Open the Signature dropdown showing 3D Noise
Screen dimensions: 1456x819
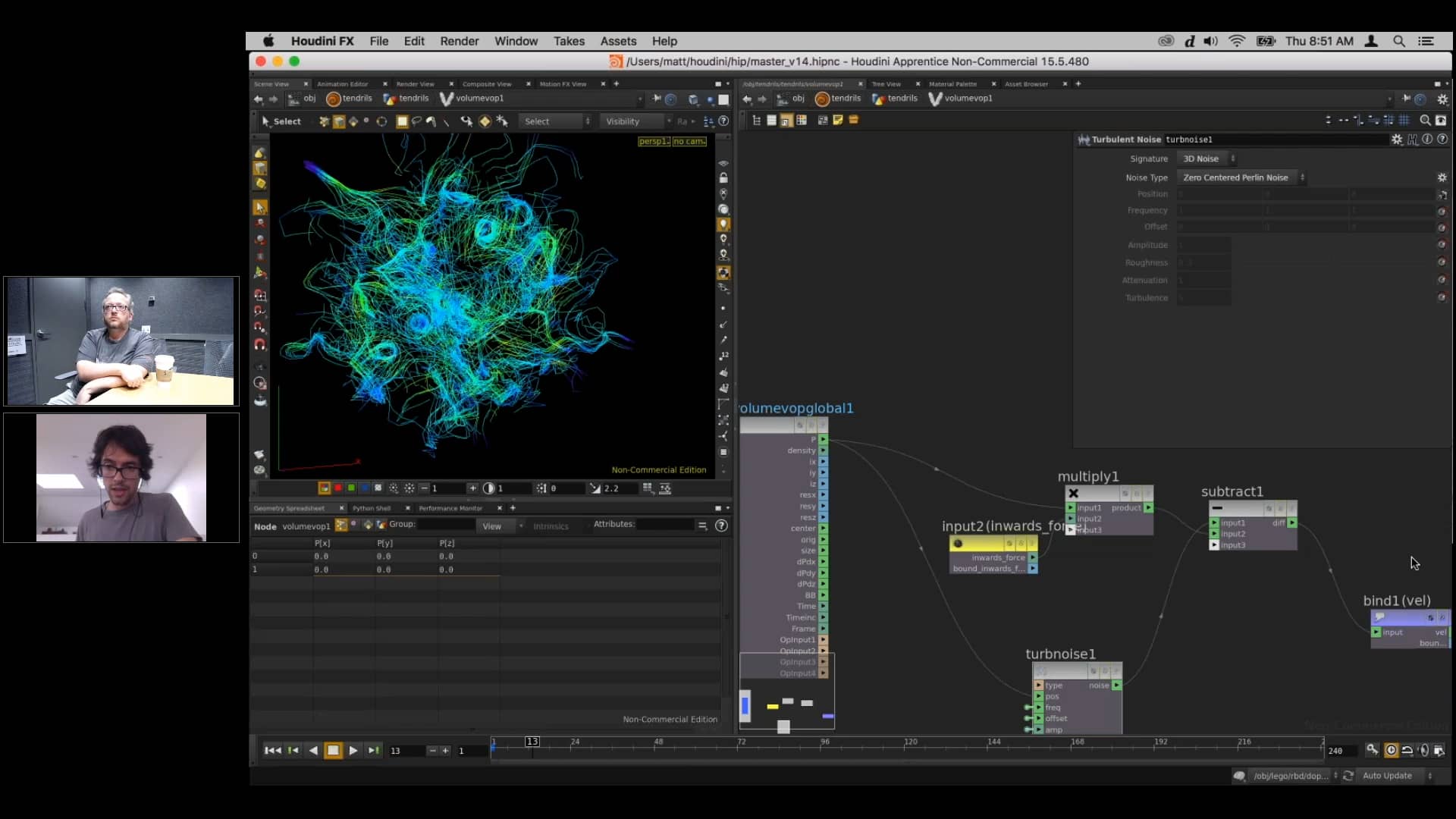pyautogui.click(x=1206, y=158)
